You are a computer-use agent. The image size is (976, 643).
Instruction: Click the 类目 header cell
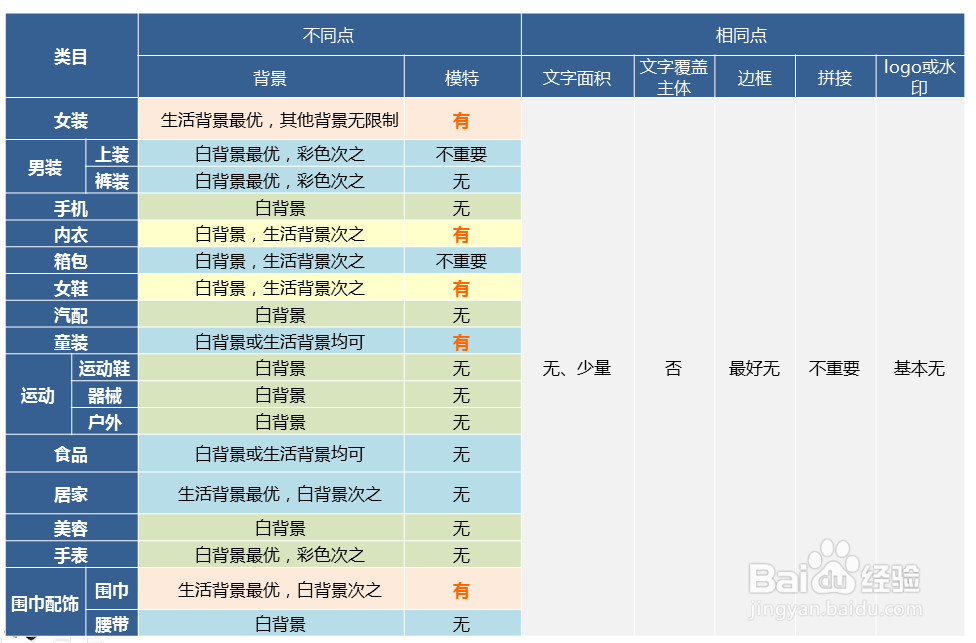[x=71, y=56]
